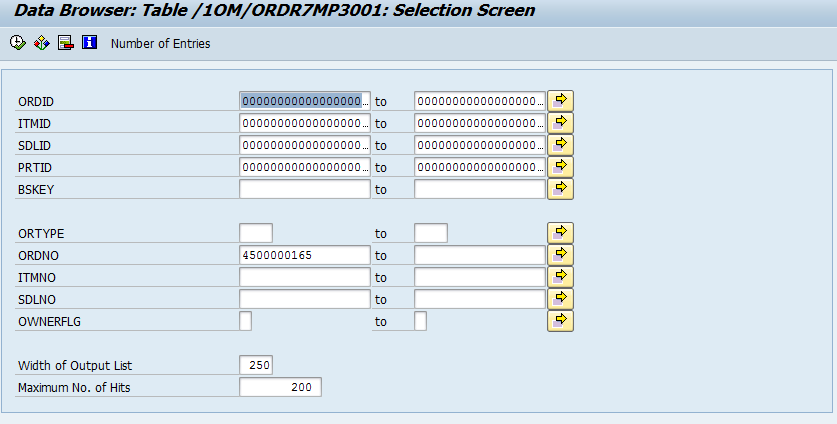Focus the ITMNO from-value field

[x=305, y=277]
